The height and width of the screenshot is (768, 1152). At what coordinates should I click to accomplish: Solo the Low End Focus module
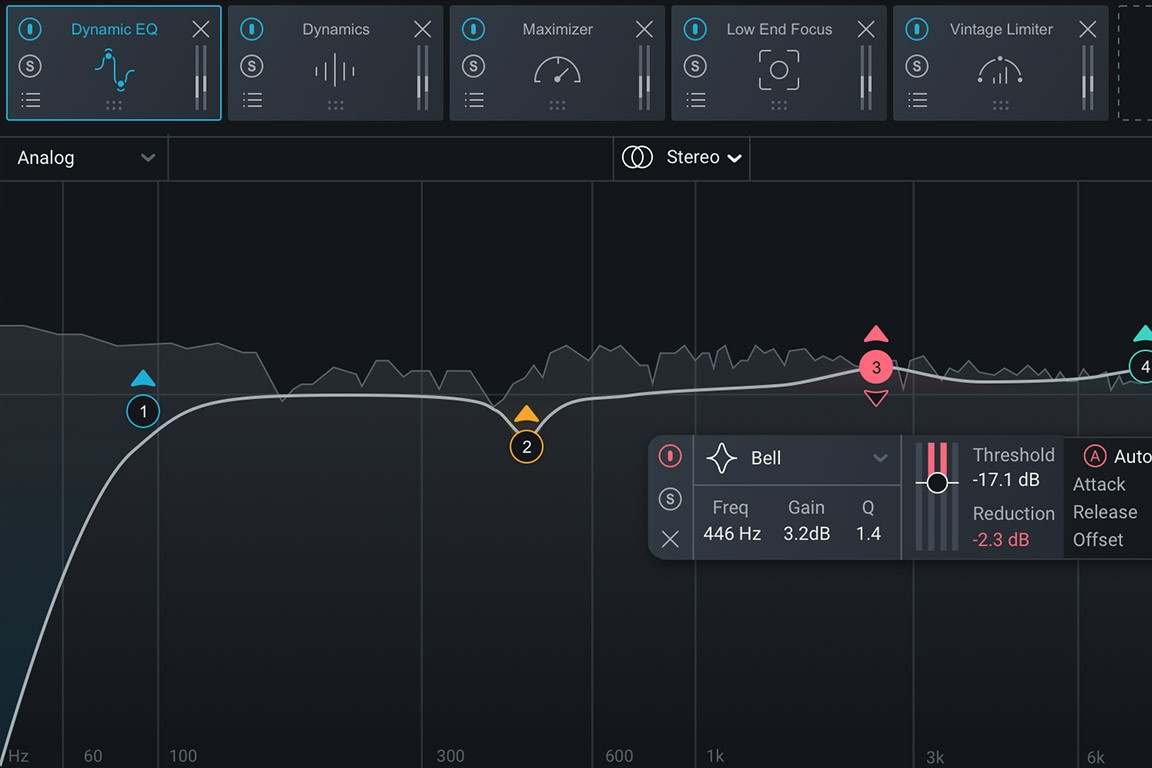pyautogui.click(x=695, y=66)
